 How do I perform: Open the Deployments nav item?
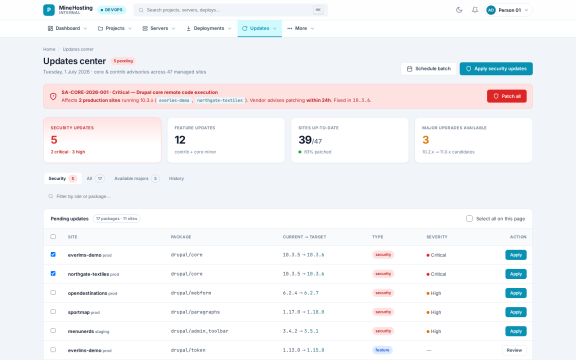[209, 28]
